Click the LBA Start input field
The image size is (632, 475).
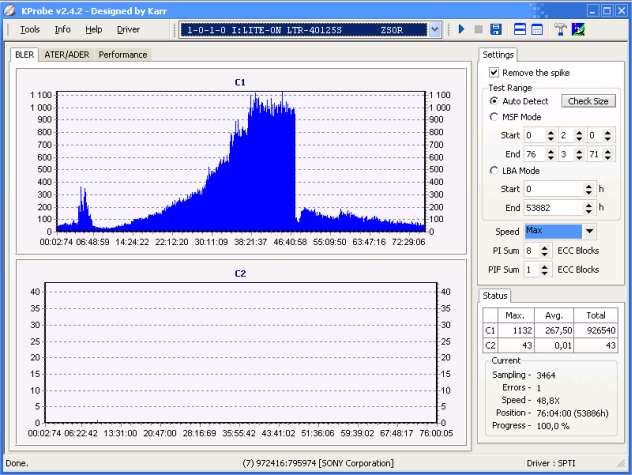[x=553, y=189]
